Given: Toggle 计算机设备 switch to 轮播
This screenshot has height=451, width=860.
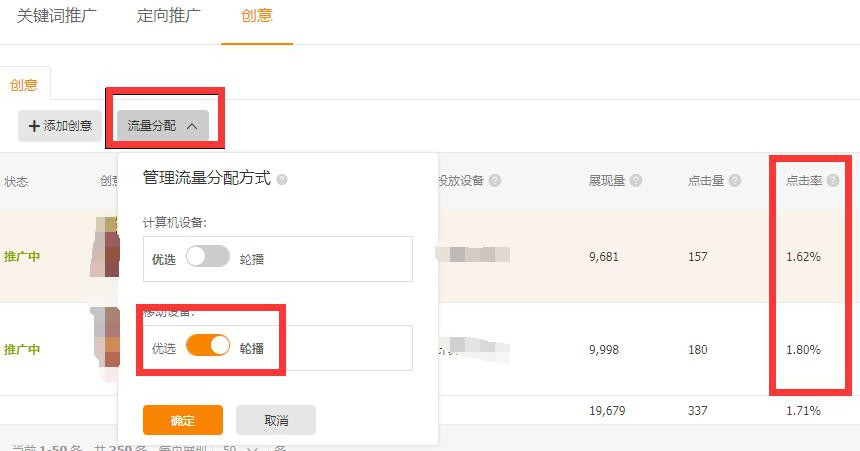Looking at the screenshot, I should pos(208,257).
